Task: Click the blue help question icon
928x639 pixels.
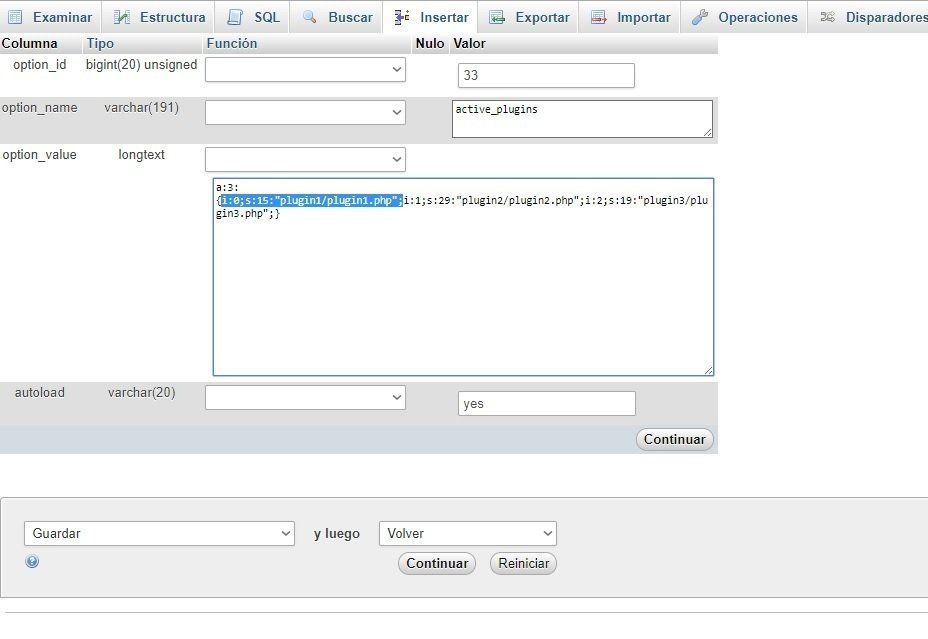Action: point(32,562)
